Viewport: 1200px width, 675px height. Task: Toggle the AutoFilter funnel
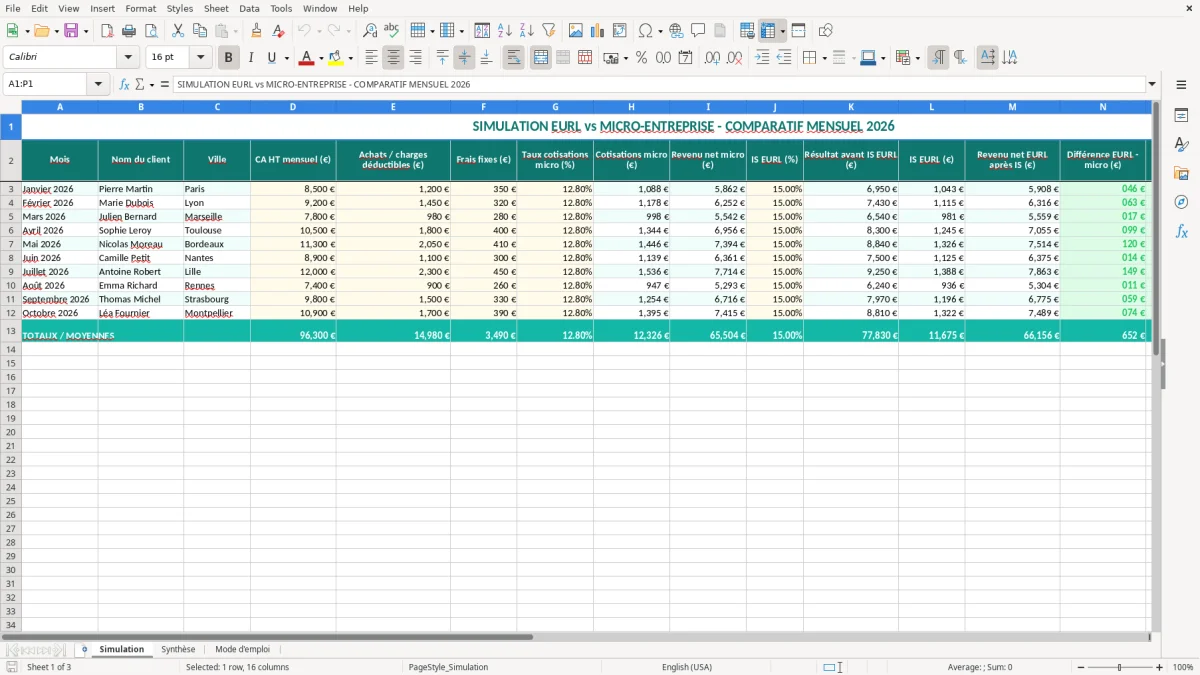point(548,31)
